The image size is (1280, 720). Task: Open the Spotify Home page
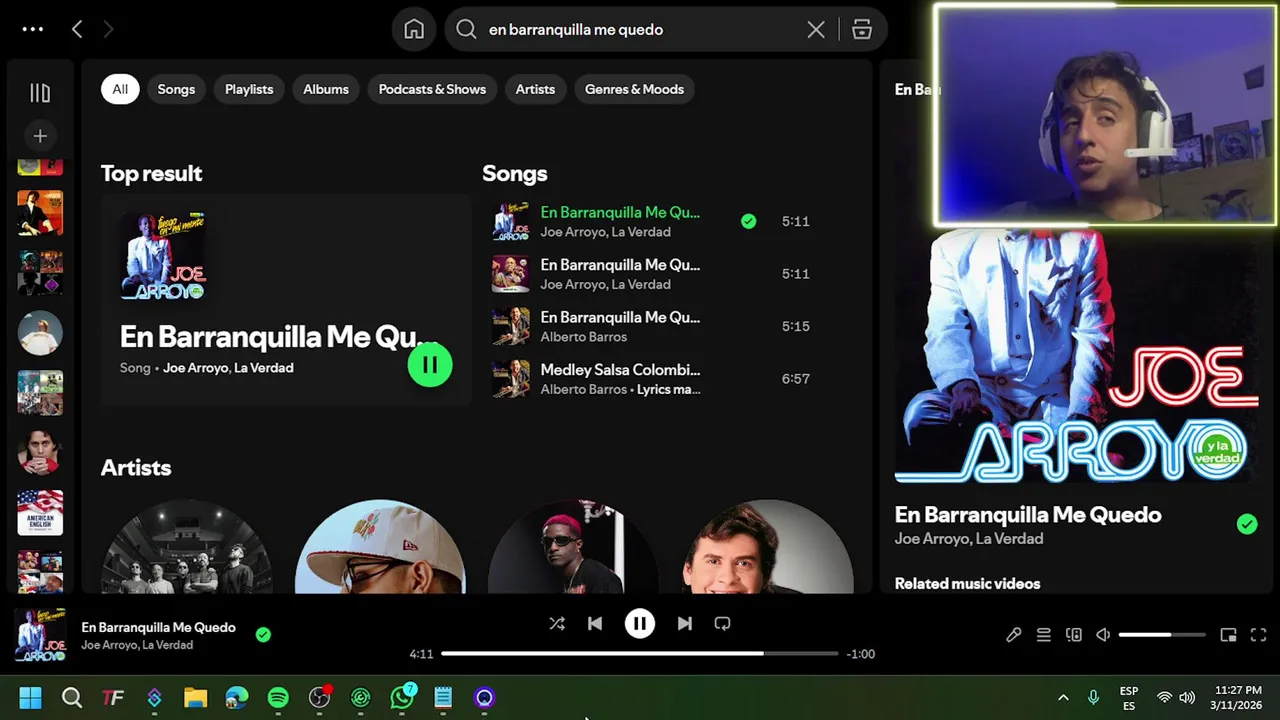(x=414, y=29)
